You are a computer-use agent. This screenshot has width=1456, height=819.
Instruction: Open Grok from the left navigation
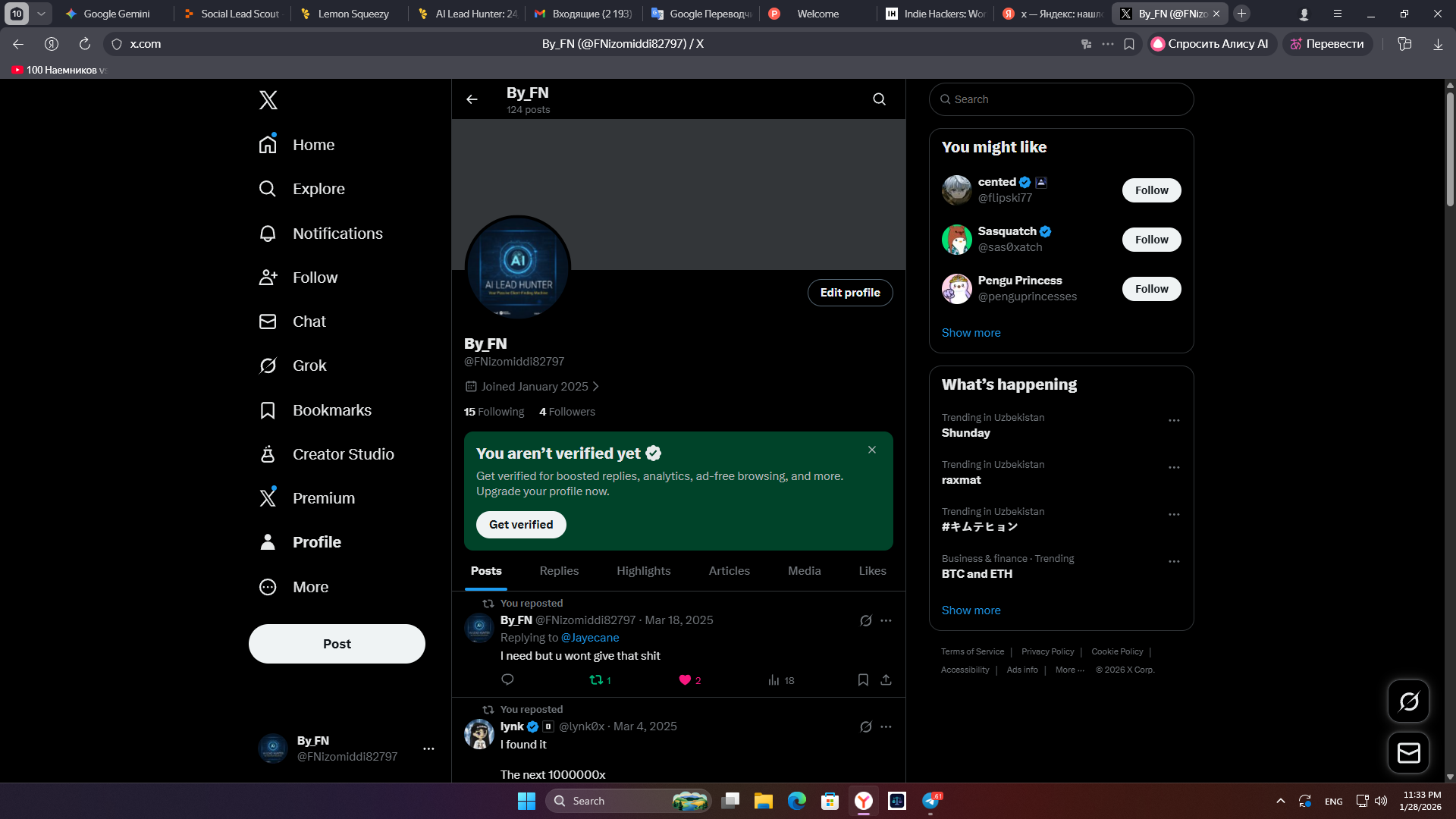[309, 366]
